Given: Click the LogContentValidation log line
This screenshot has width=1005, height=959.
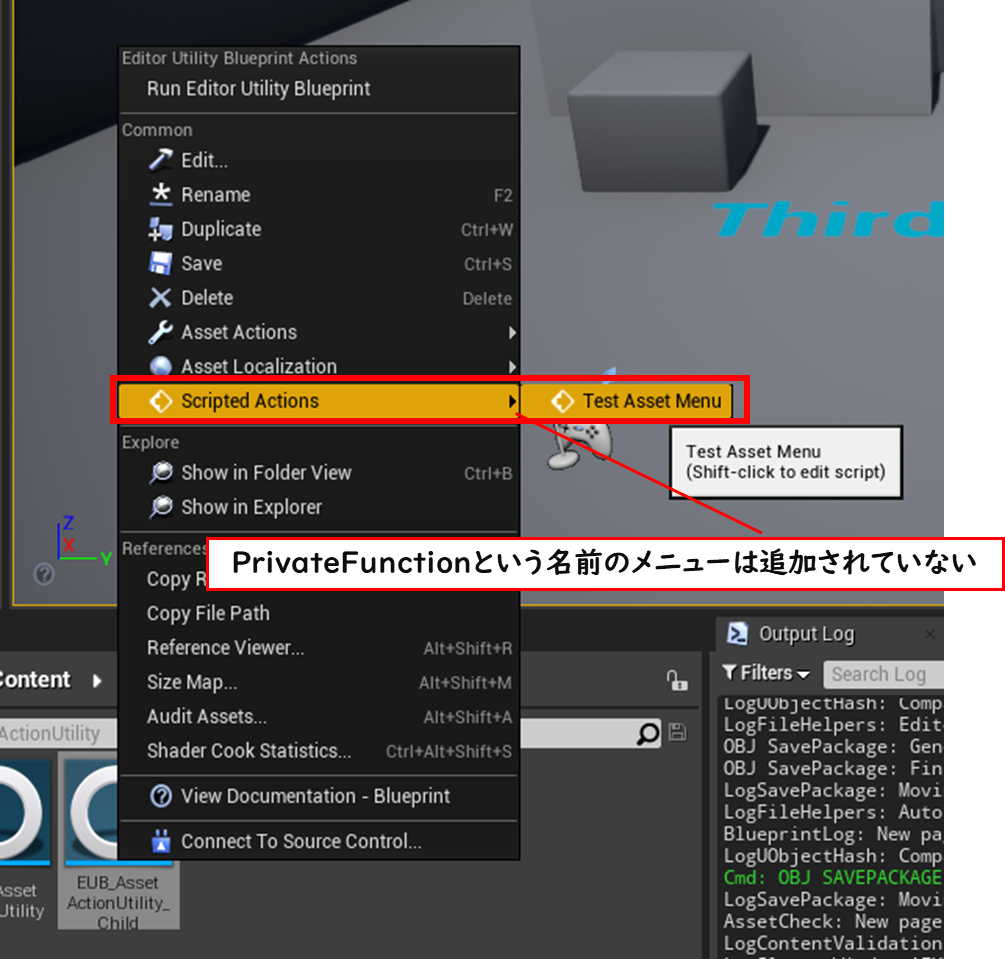Looking at the screenshot, I should pos(832,943).
